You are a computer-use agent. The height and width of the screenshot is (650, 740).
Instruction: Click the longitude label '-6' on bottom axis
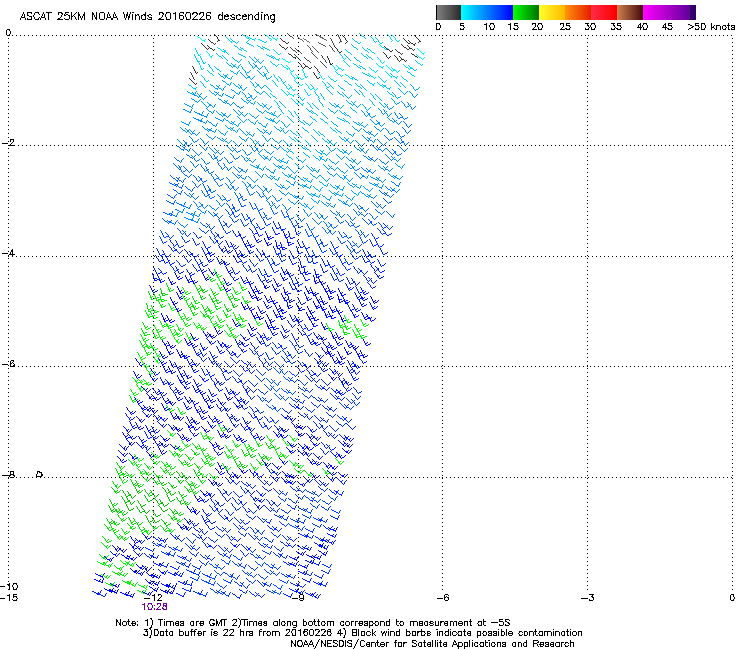pos(443,598)
